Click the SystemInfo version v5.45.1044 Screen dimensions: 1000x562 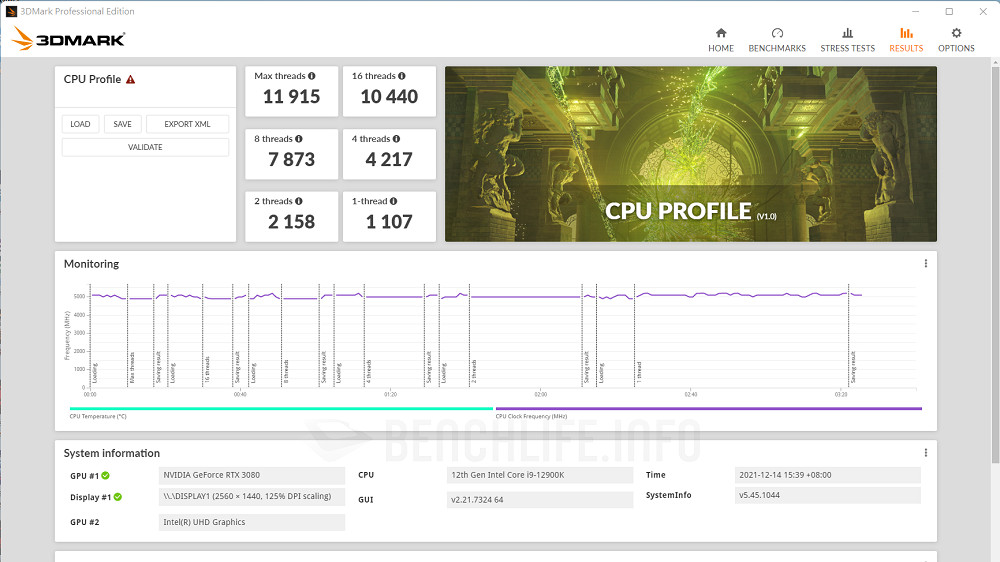click(x=828, y=495)
